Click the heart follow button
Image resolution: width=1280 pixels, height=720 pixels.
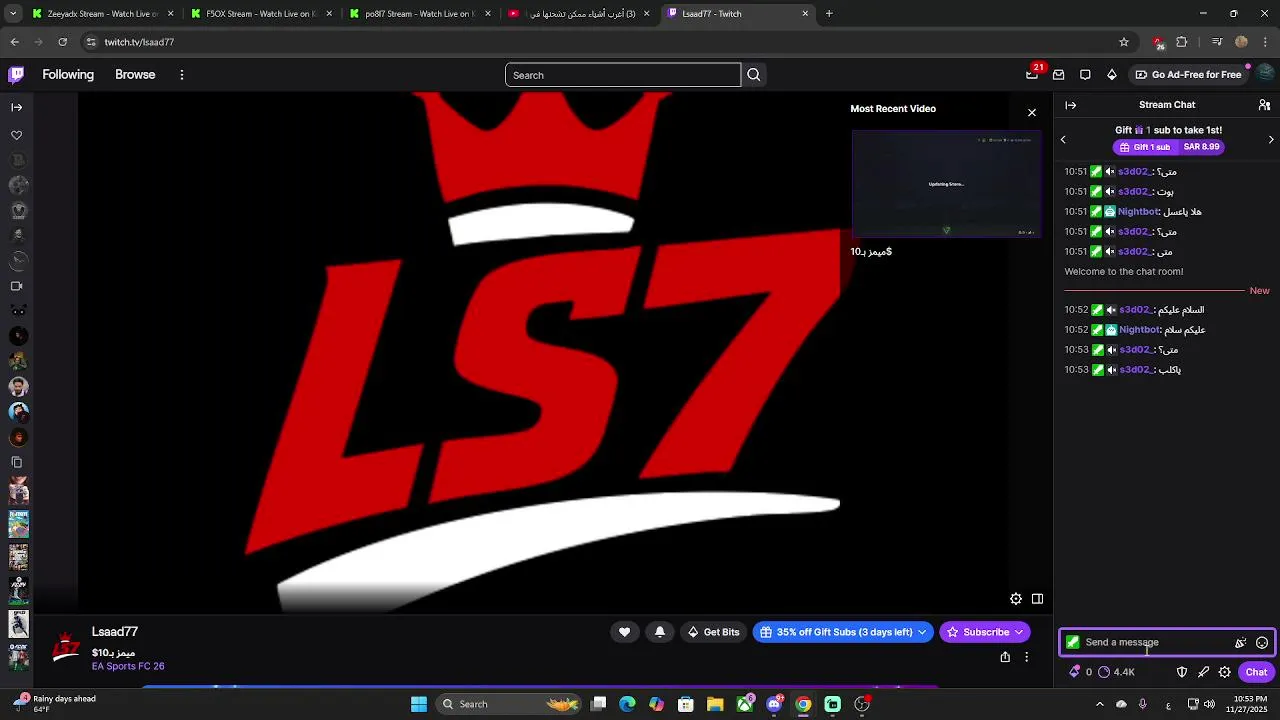tap(625, 632)
